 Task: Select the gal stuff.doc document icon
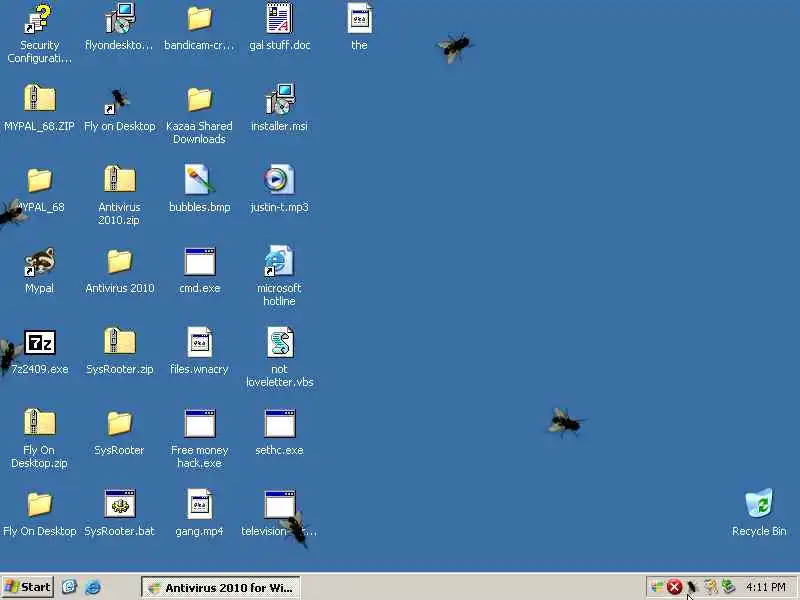279,19
